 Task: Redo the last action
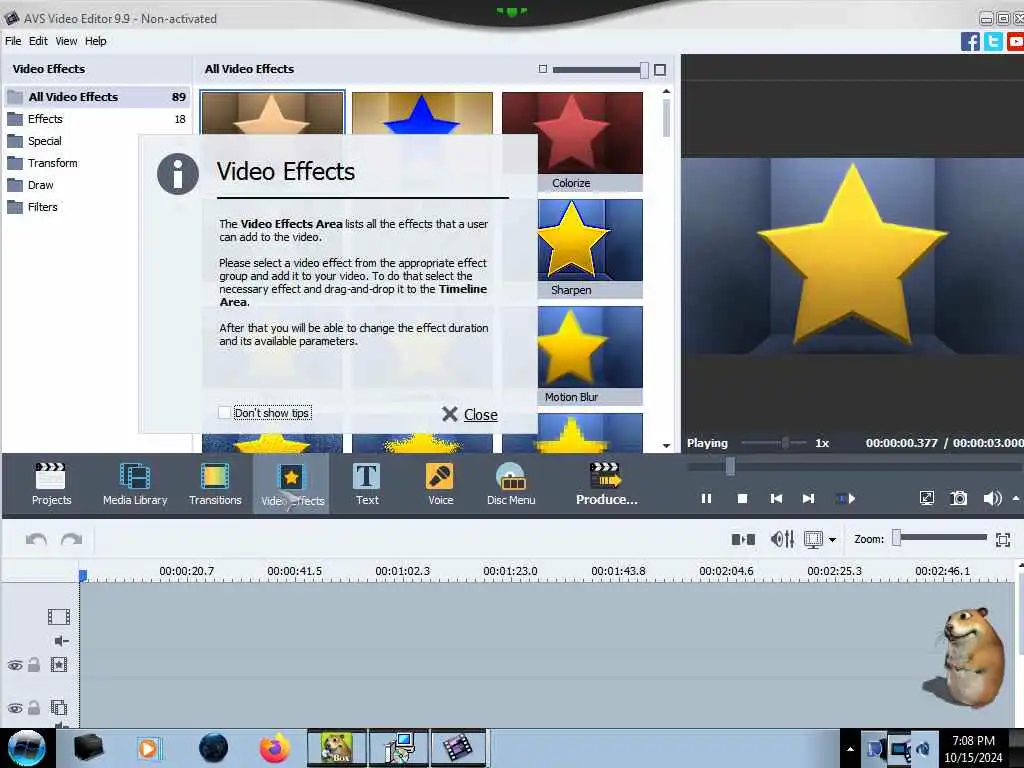[71, 539]
